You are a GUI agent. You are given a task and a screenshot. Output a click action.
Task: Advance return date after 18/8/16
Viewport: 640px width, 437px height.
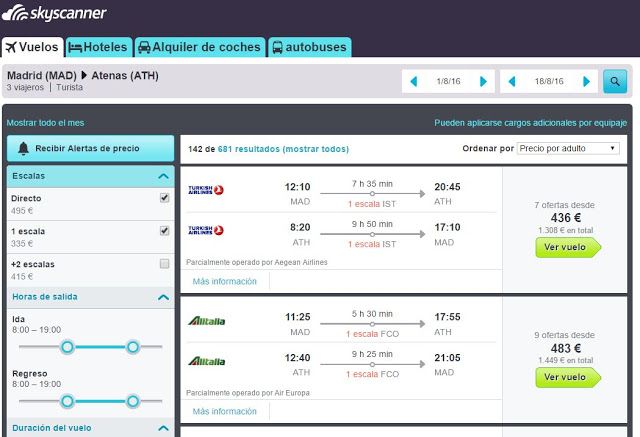click(587, 82)
